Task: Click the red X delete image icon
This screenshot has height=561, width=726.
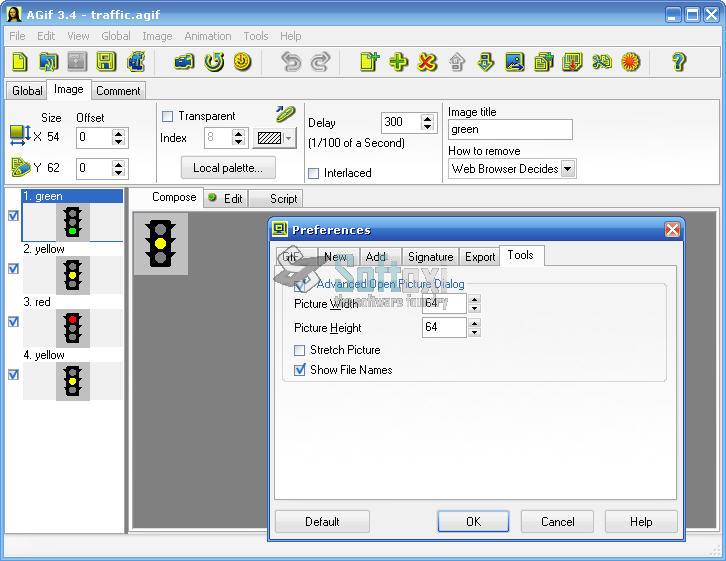Action: (427, 62)
